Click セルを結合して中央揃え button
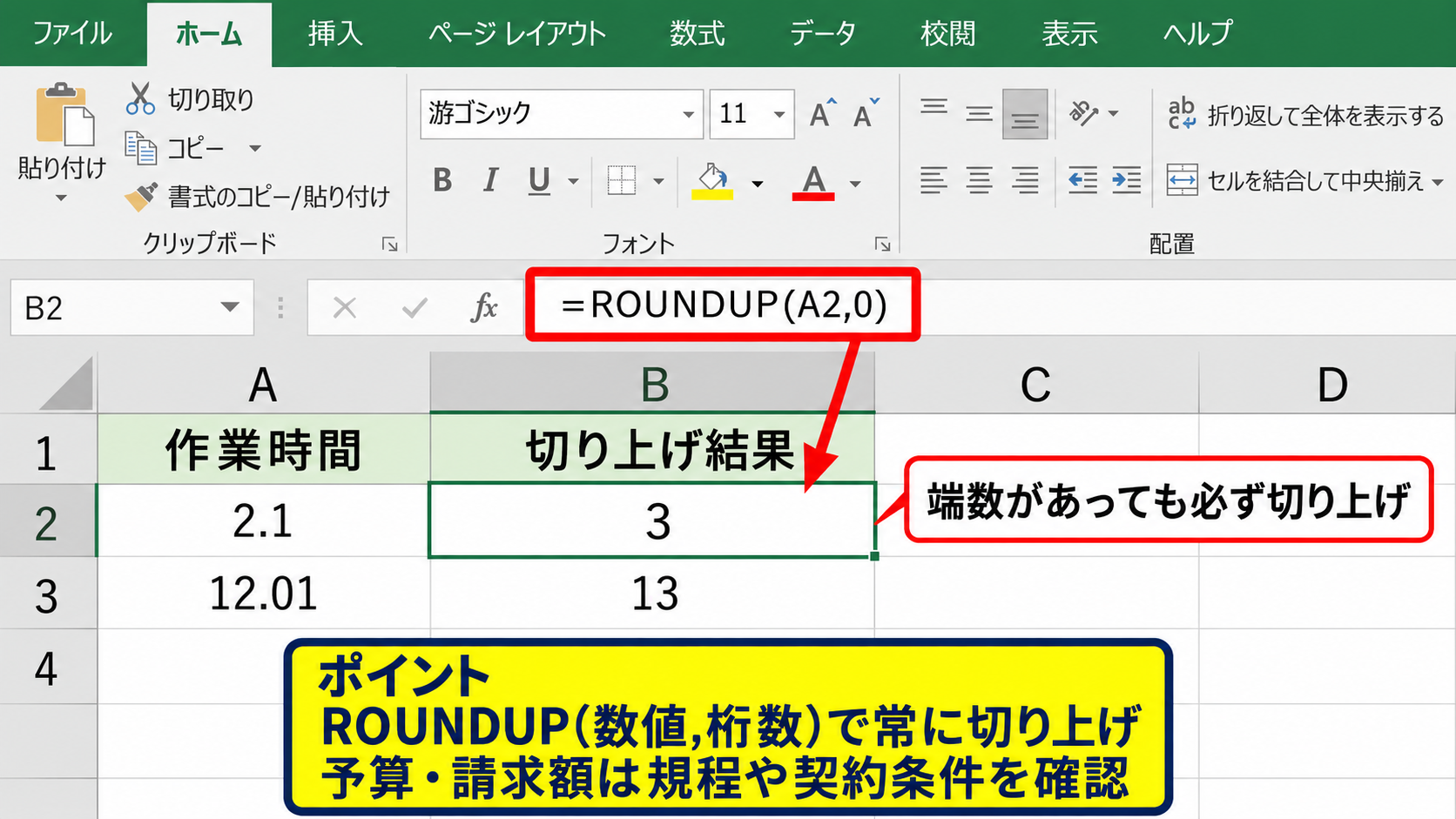Image resolution: width=1456 pixels, height=819 pixels. (1304, 181)
